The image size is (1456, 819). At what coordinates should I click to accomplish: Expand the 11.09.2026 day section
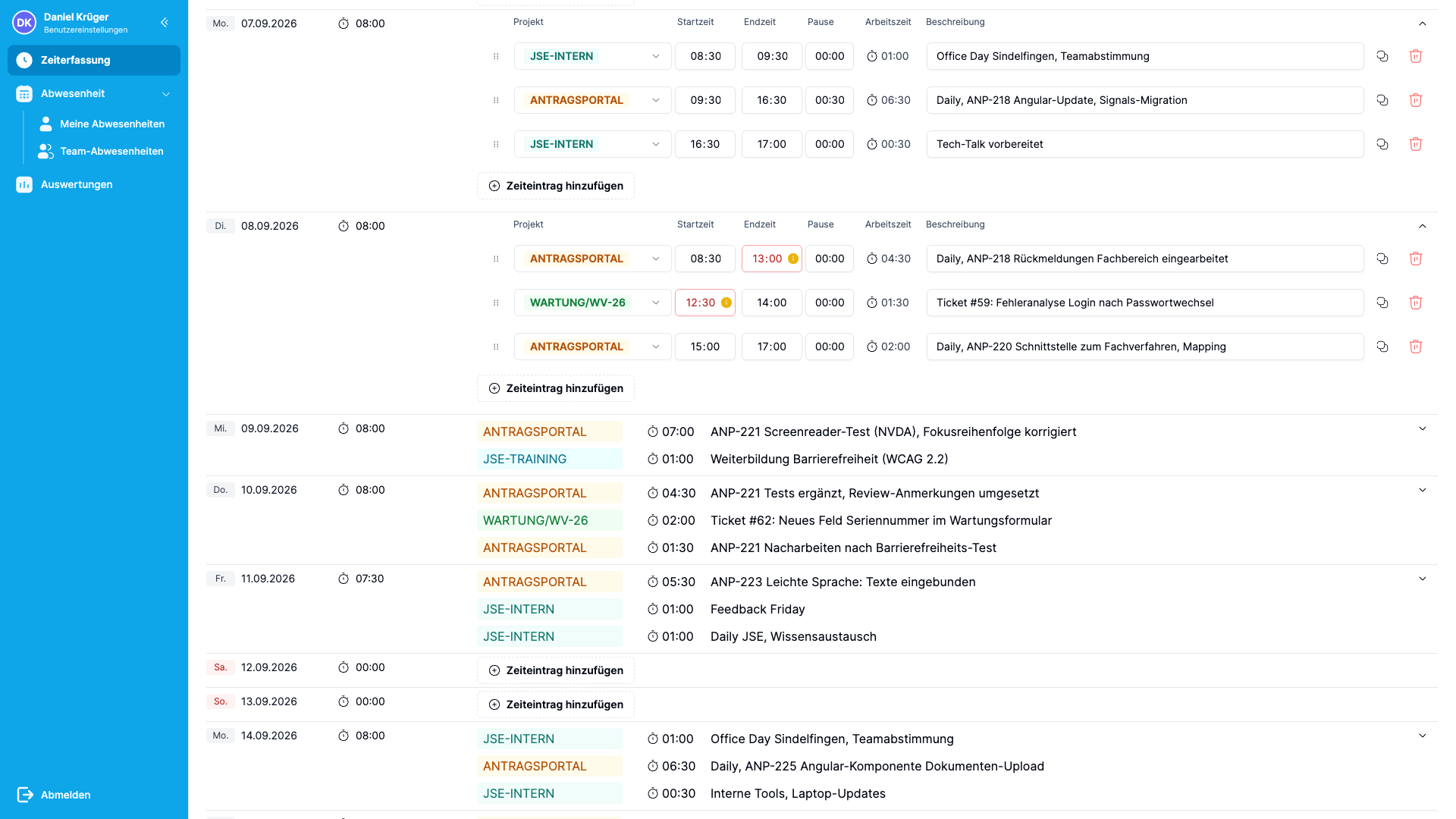(x=1423, y=579)
